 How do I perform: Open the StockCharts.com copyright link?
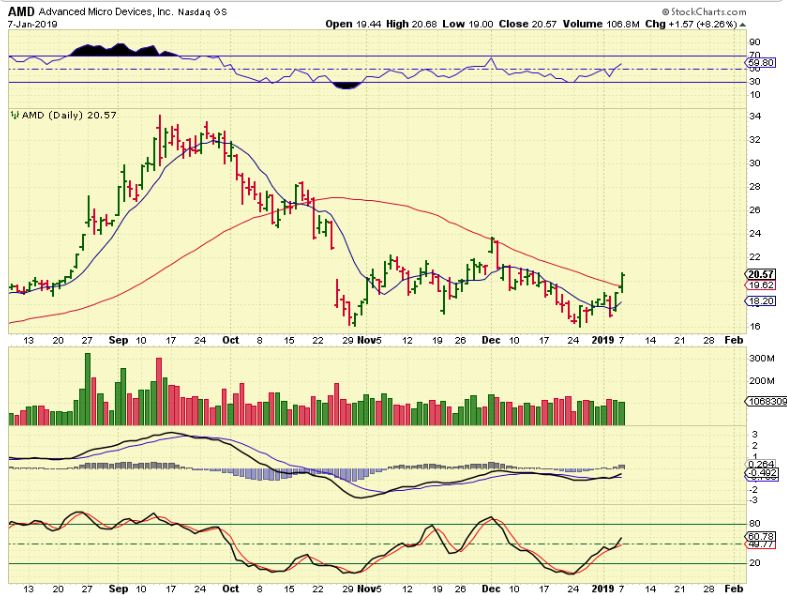tap(704, 11)
